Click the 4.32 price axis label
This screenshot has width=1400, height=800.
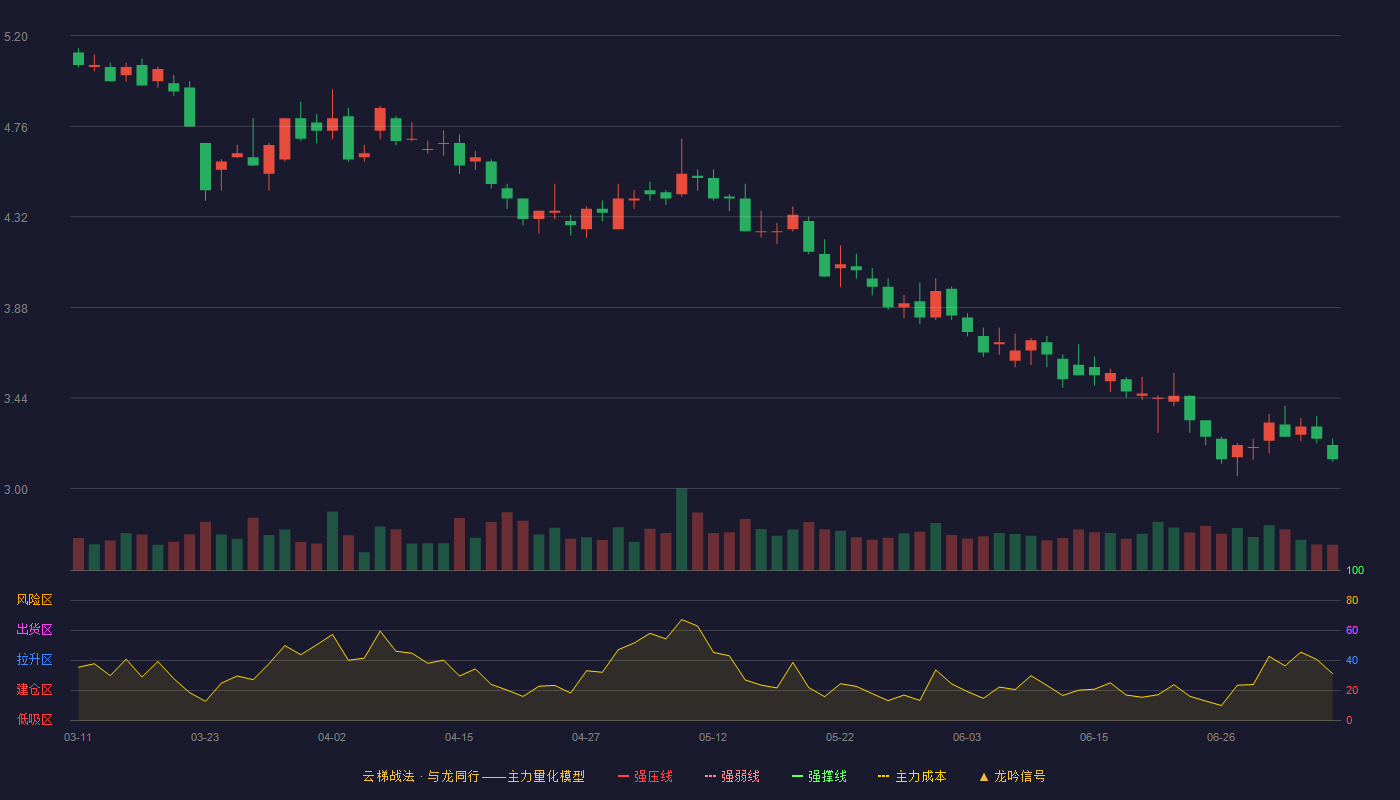pyautogui.click(x=16, y=218)
